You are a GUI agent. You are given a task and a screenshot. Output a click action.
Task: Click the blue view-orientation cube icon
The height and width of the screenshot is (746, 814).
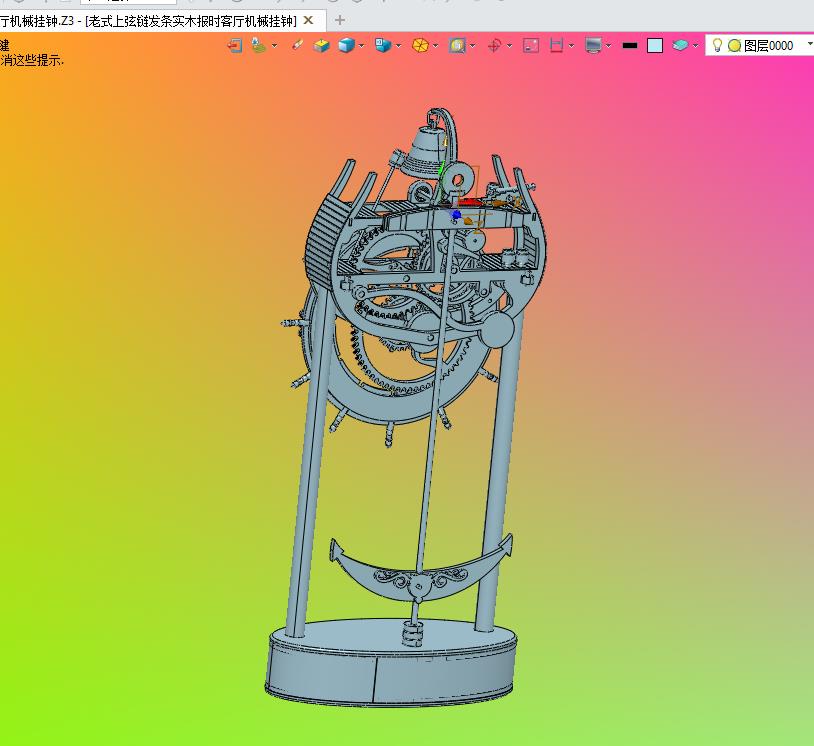(383, 46)
